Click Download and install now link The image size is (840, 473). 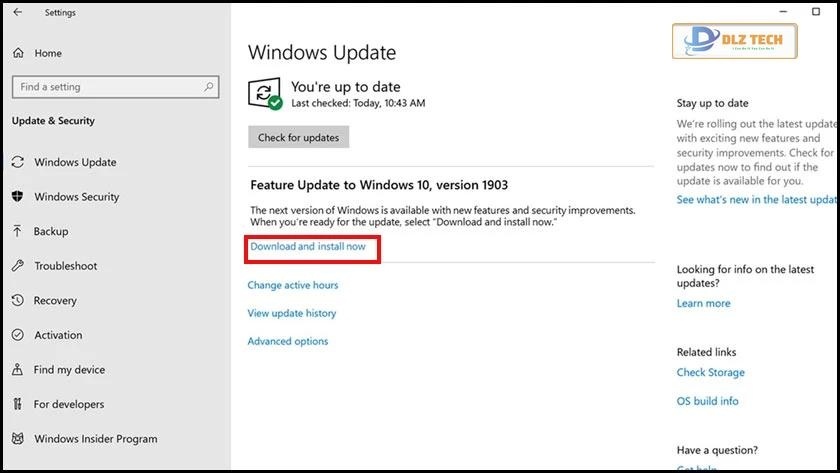(308, 246)
